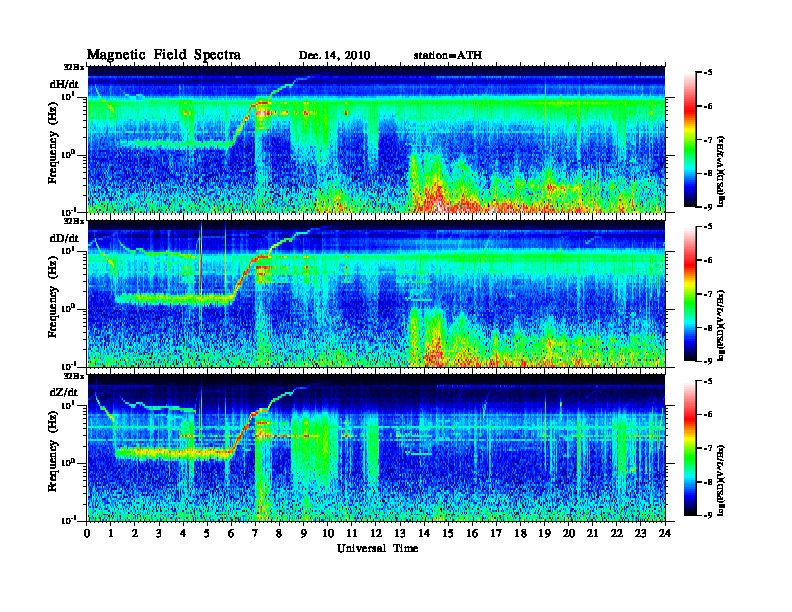
Task: Click hour '15' on Universal Time axis
Action: [448, 533]
